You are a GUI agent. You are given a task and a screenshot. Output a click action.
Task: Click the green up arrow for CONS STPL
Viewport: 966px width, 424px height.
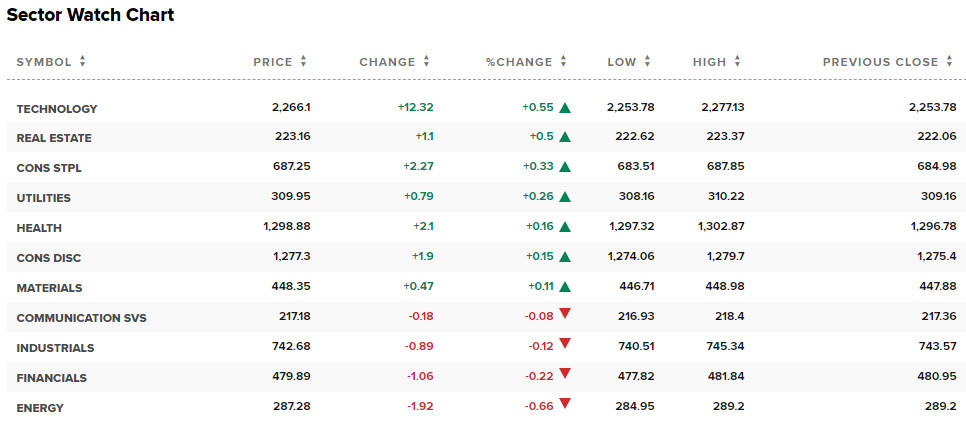[x=565, y=167]
